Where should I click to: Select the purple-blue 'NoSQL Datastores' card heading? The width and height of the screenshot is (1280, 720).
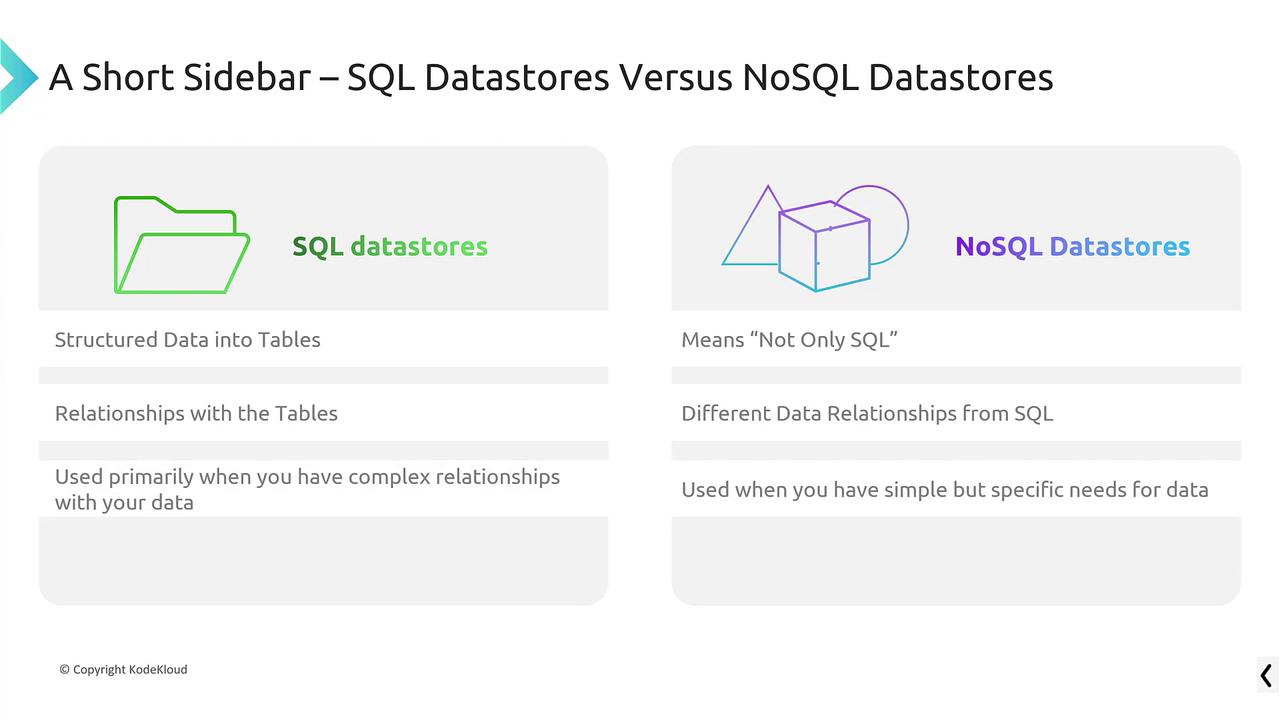pyautogui.click(x=1072, y=247)
